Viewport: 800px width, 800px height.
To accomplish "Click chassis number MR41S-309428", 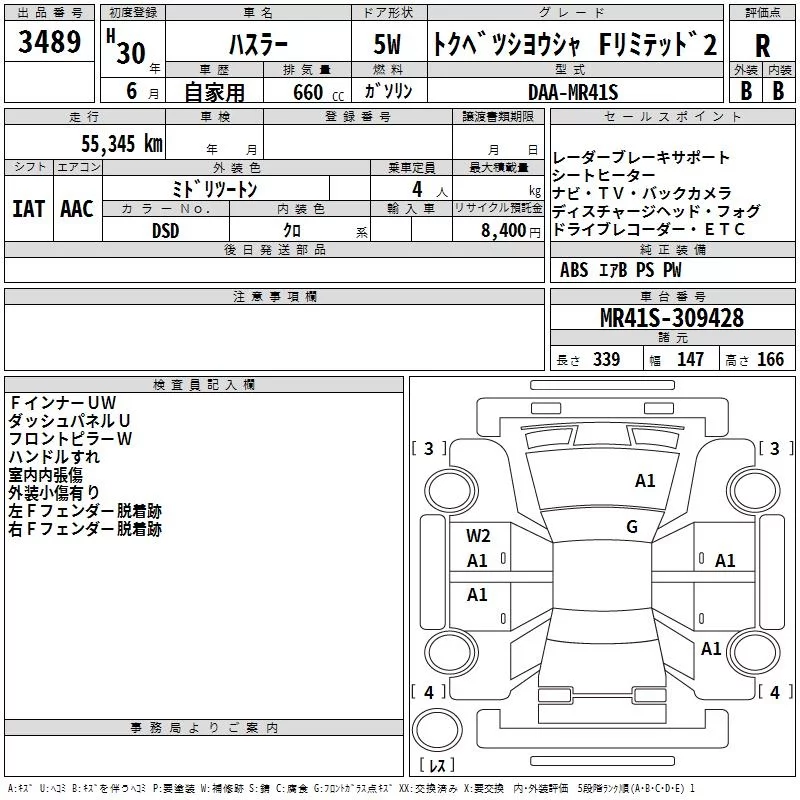I will point(672,318).
